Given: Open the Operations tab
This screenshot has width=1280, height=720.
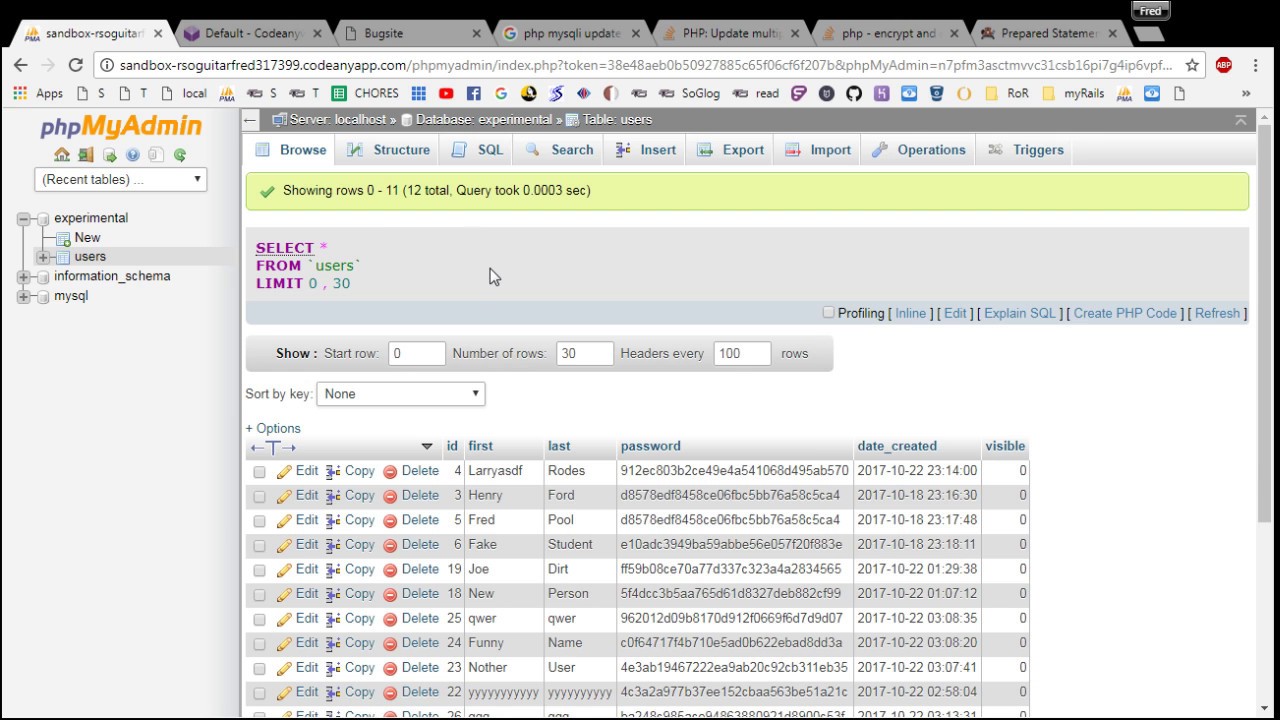Looking at the screenshot, I should [x=919, y=150].
